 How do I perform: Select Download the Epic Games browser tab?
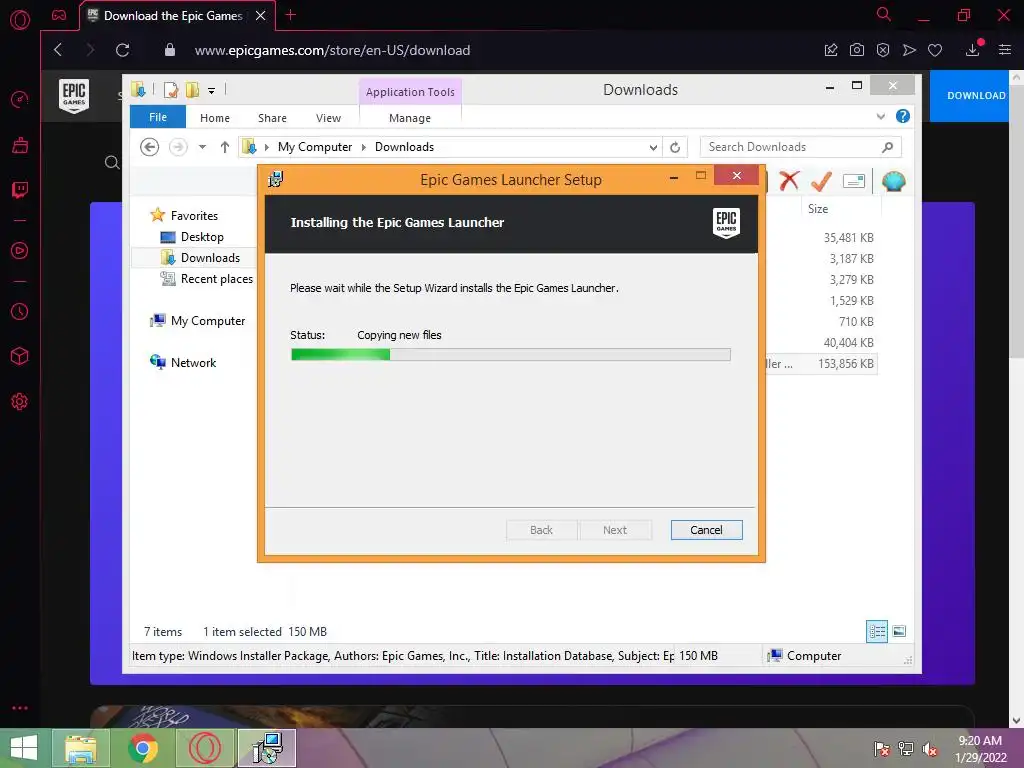(x=172, y=16)
